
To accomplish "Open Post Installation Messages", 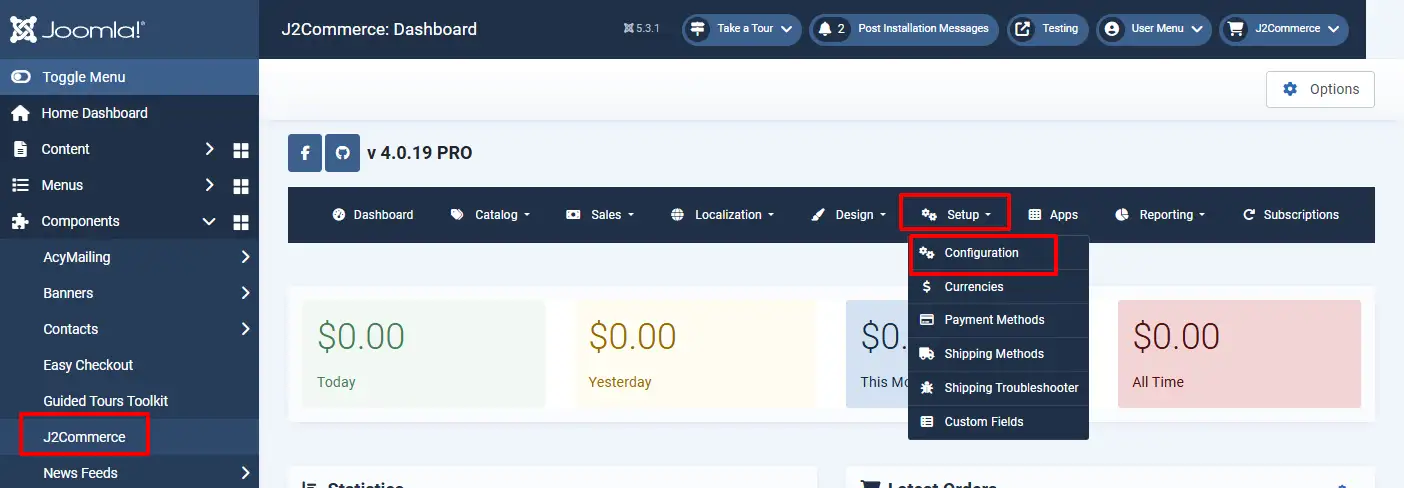I will point(906,29).
